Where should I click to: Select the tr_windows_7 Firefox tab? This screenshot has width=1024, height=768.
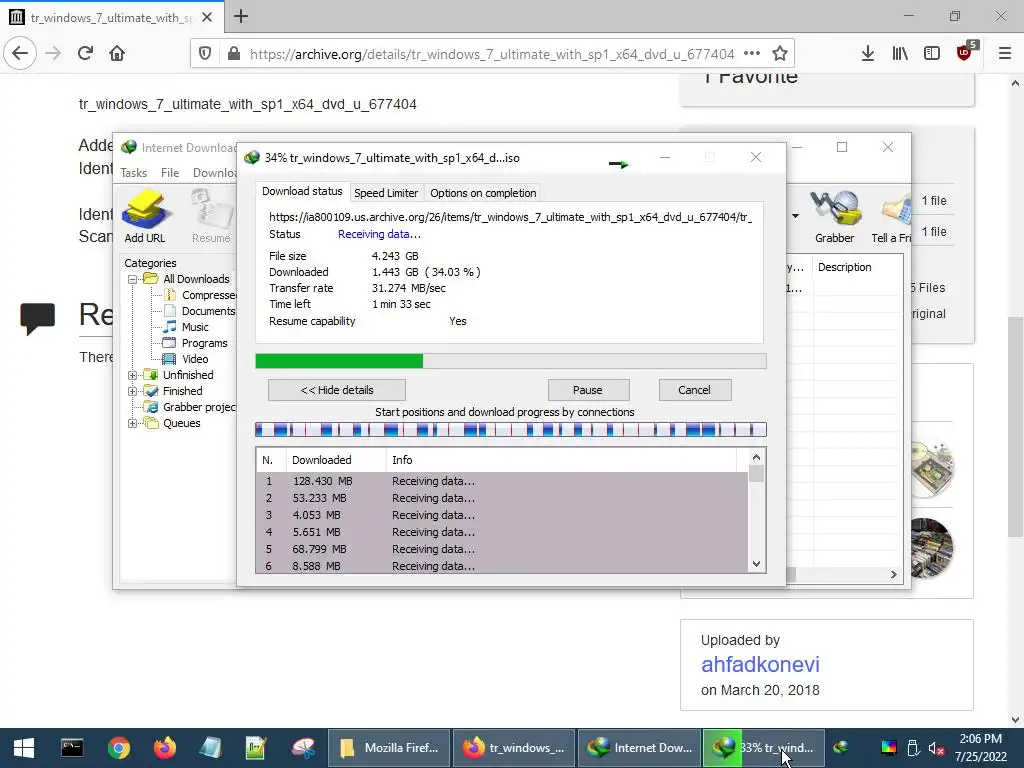[x=112, y=17]
